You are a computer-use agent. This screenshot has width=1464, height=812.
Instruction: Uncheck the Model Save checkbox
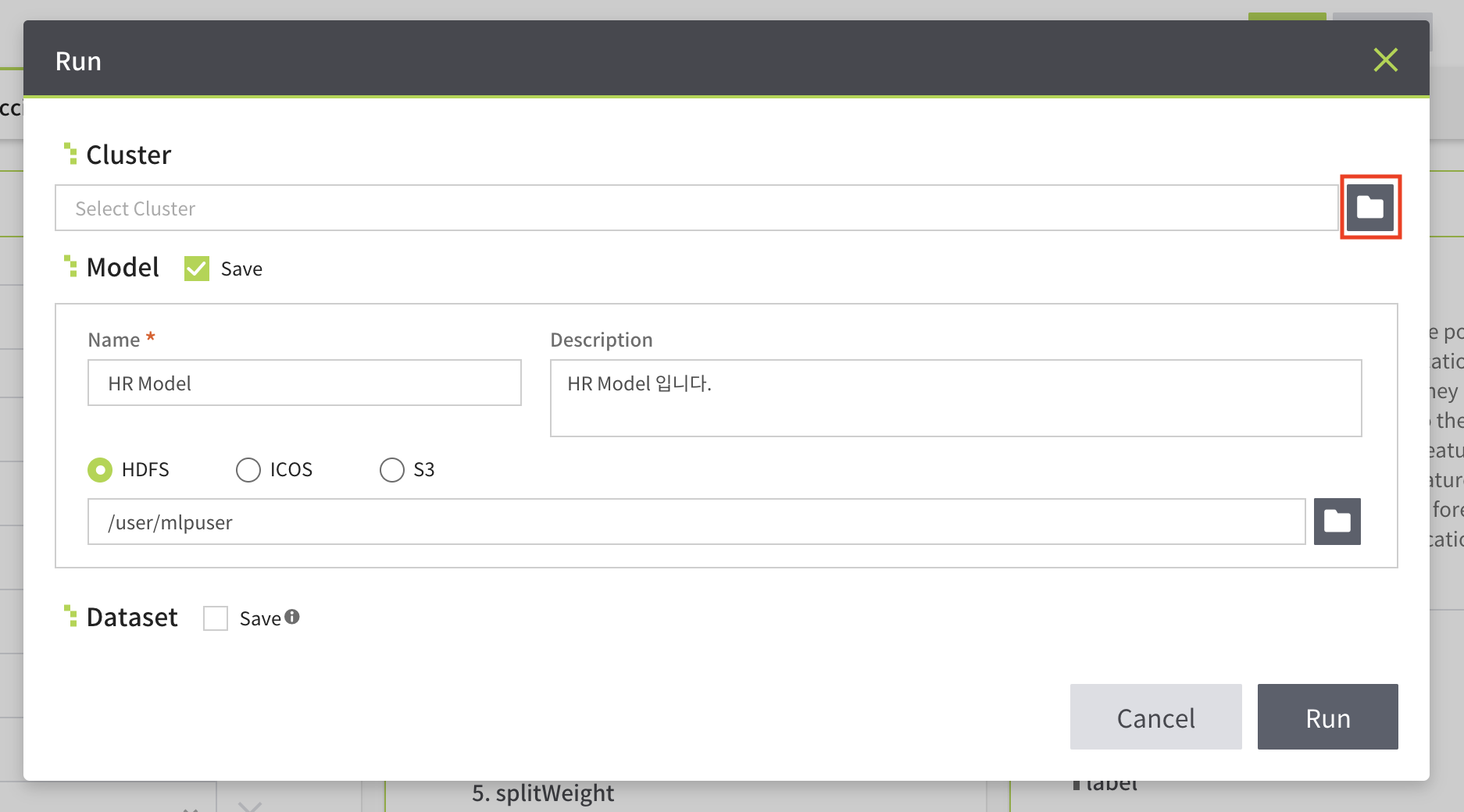click(197, 269)
